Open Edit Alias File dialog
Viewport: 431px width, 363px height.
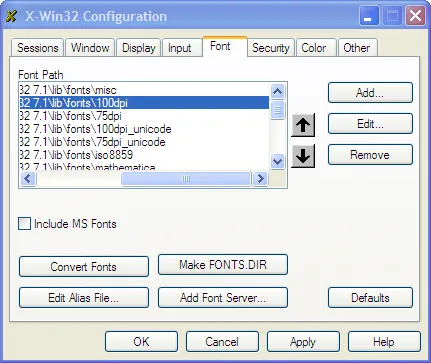pyautogui.click(x=84, y=297)
